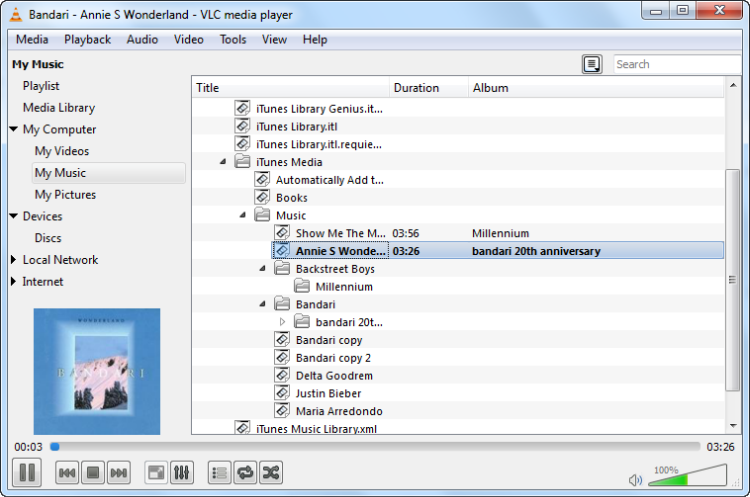Select My Videos in the sidebar
Viewport: 750px width, 497px height.
click(62, 151)
